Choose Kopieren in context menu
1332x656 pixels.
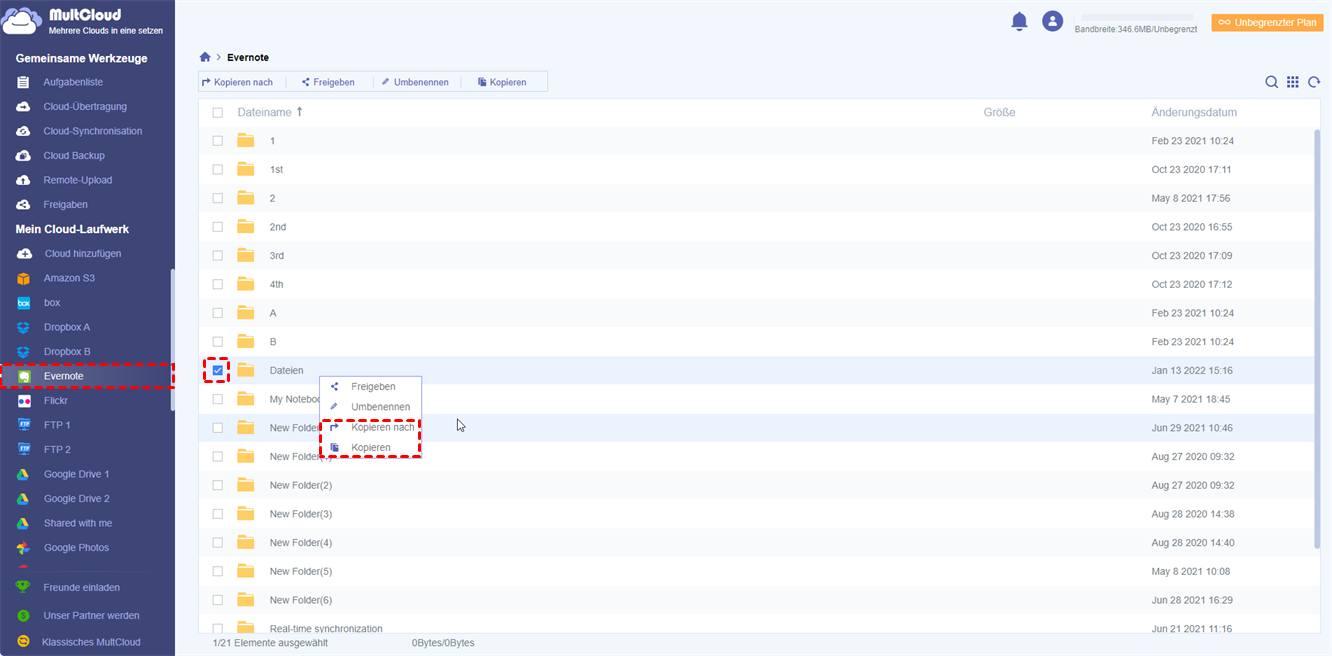pos(371,447)
